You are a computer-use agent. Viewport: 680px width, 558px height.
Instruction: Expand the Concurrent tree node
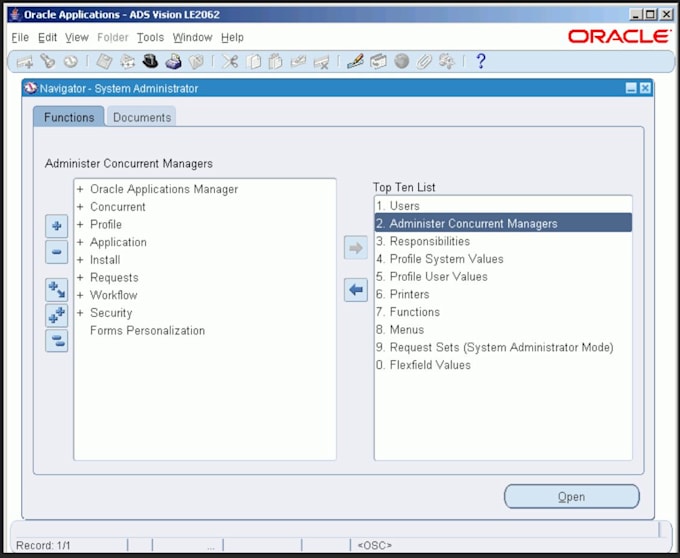pos(80,207)
